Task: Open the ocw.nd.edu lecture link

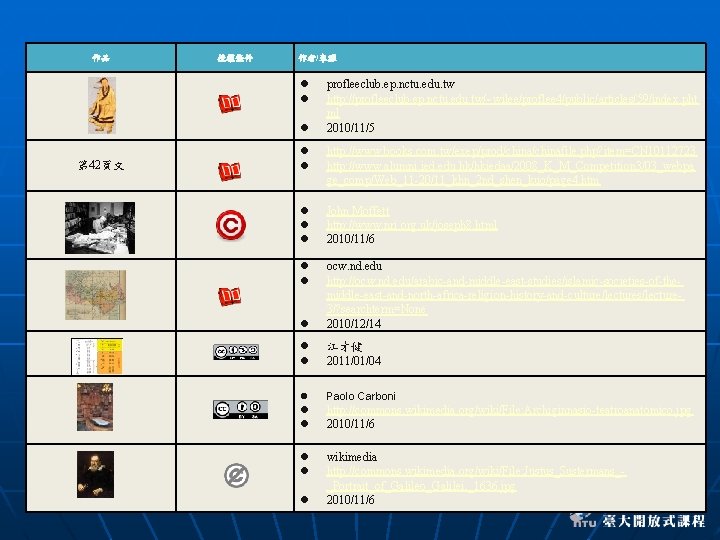Action: [x=505, y=295]
